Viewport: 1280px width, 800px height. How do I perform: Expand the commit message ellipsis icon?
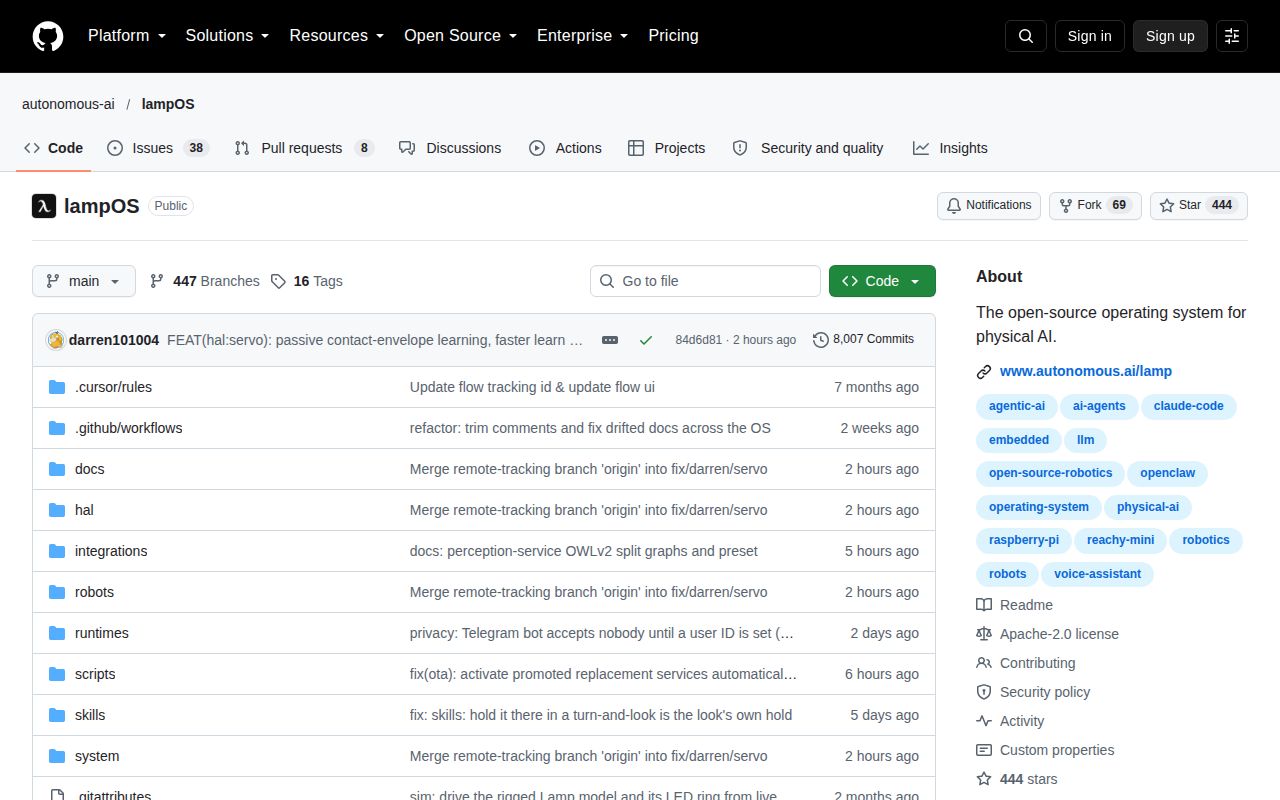coord(610,340)
